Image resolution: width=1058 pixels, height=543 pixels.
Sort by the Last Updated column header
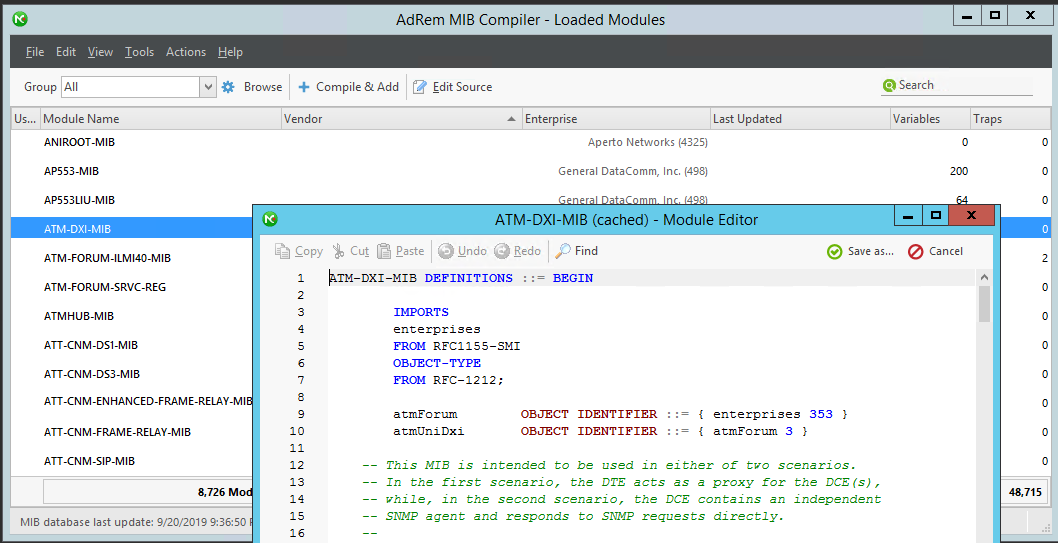800,119
